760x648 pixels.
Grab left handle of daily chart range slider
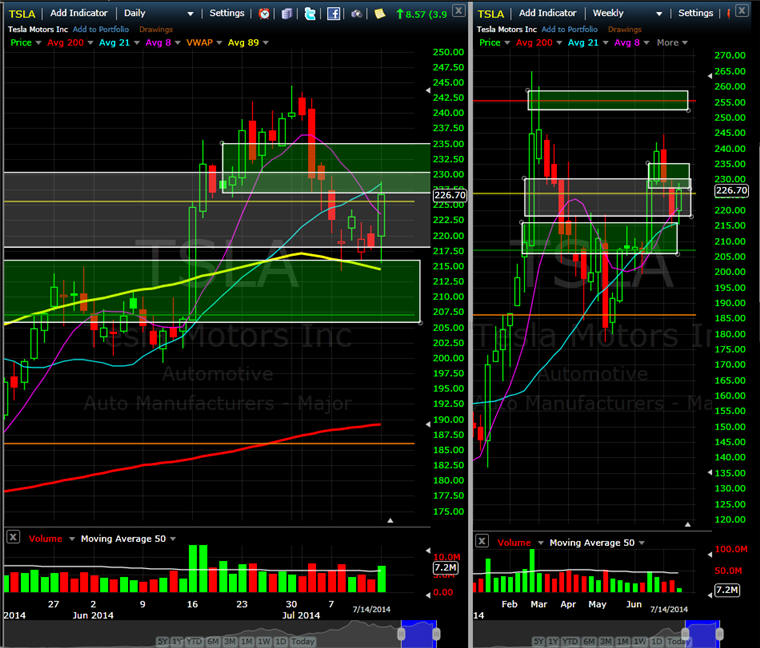coord(401,634)
